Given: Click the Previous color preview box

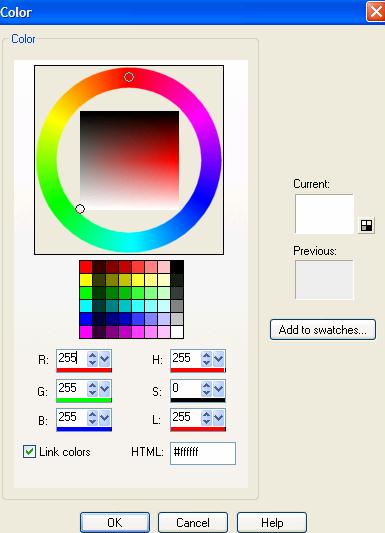Looking at the screenshot, I should coord(324,280).
